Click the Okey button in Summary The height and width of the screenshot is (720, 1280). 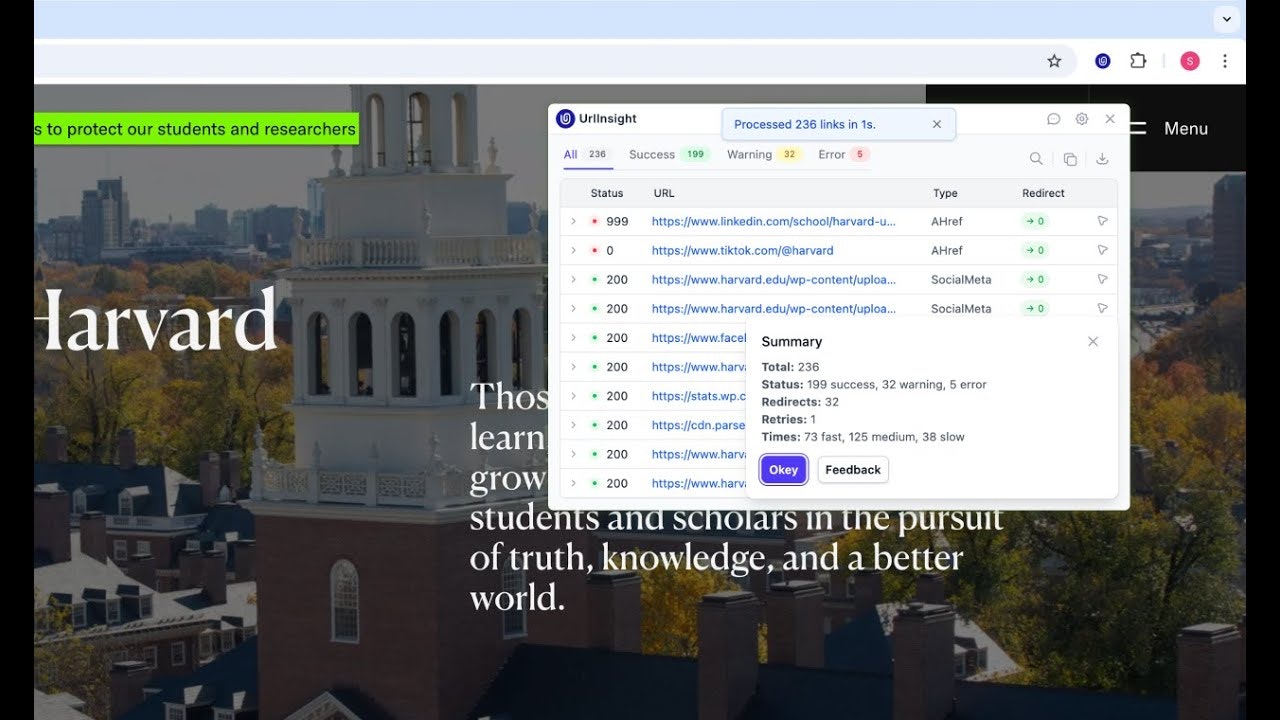point(783,470)
